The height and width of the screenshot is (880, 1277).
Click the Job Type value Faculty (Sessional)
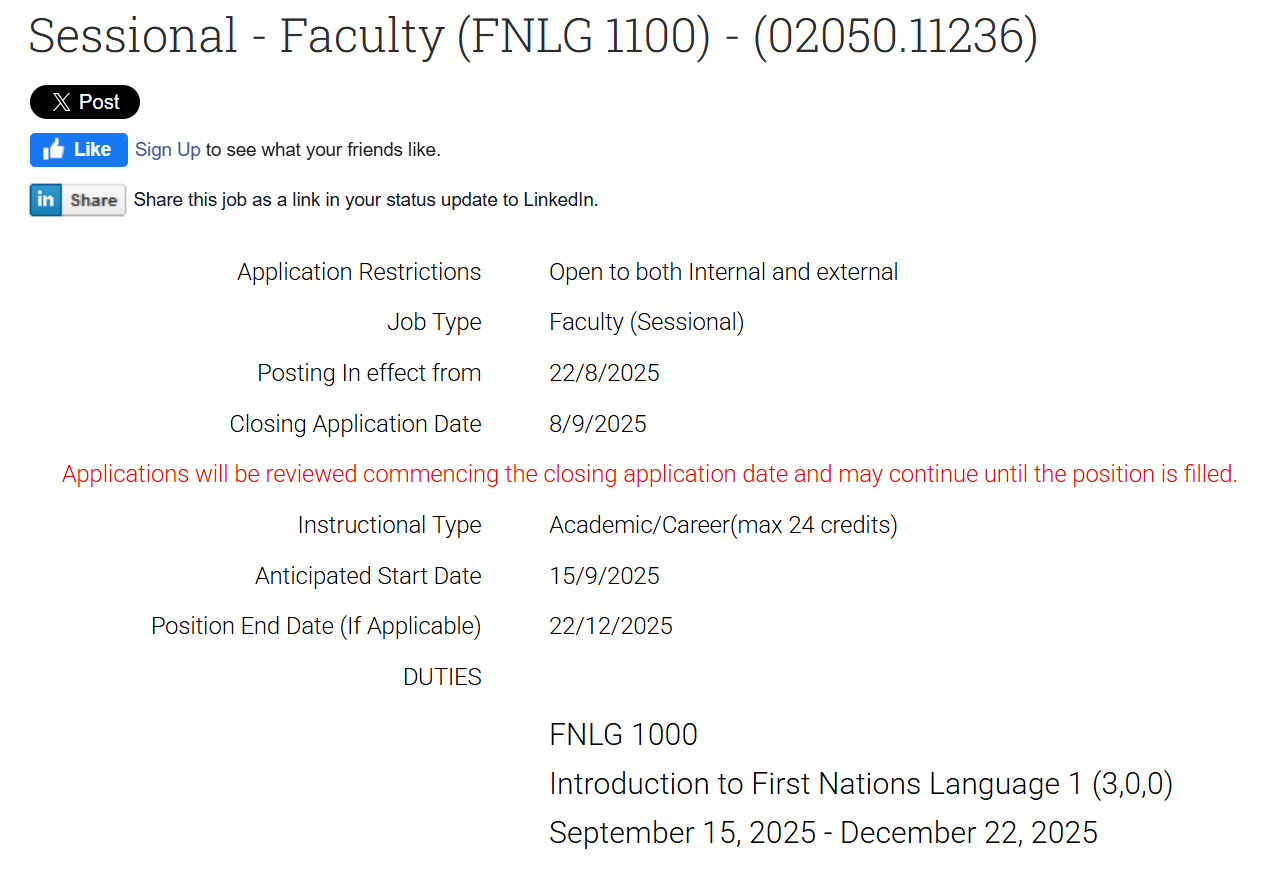coord(646,322)
